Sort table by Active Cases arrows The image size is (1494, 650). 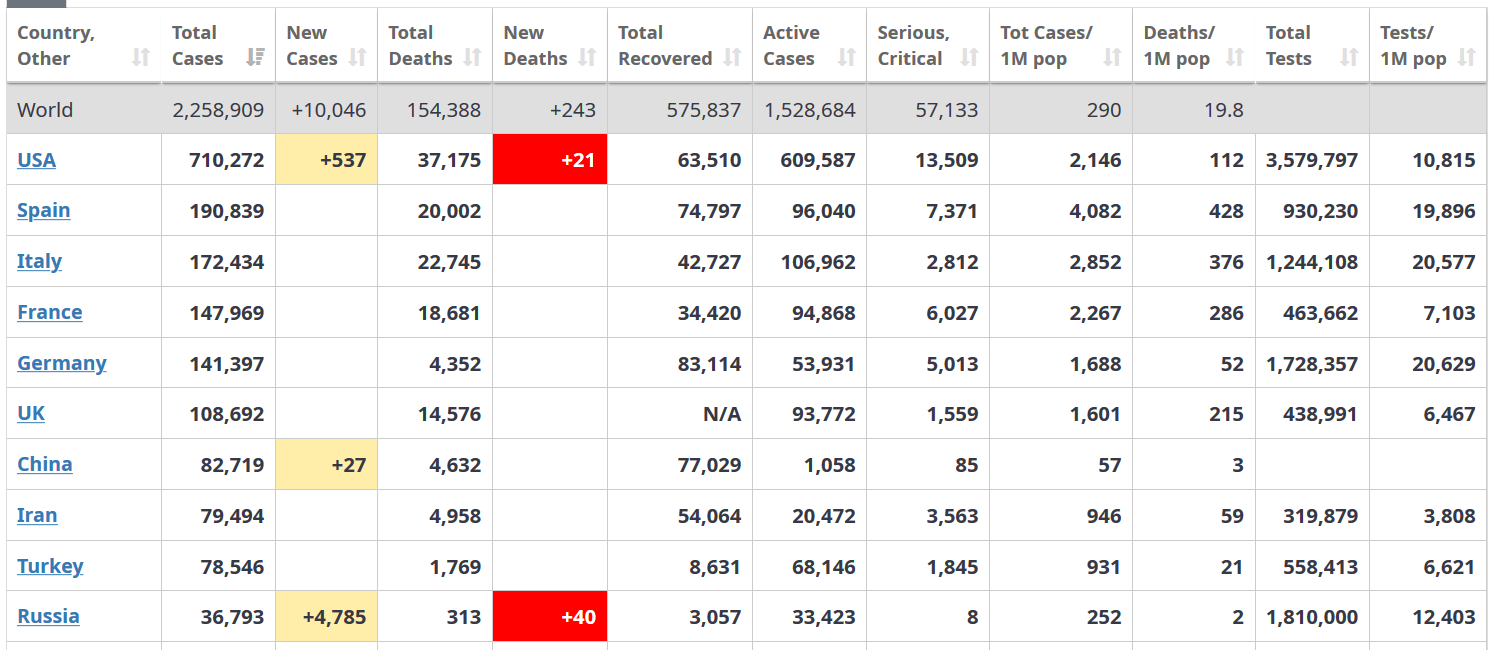(x=846, y=58)
